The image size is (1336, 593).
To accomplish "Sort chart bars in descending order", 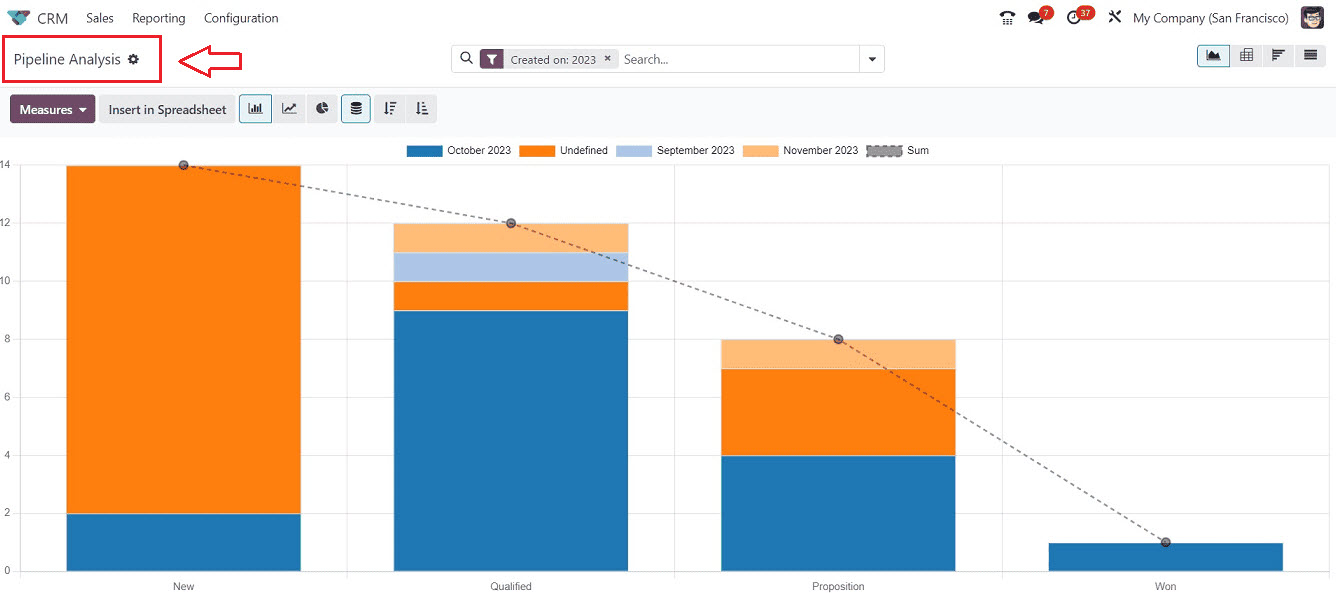I will [390, 109].
